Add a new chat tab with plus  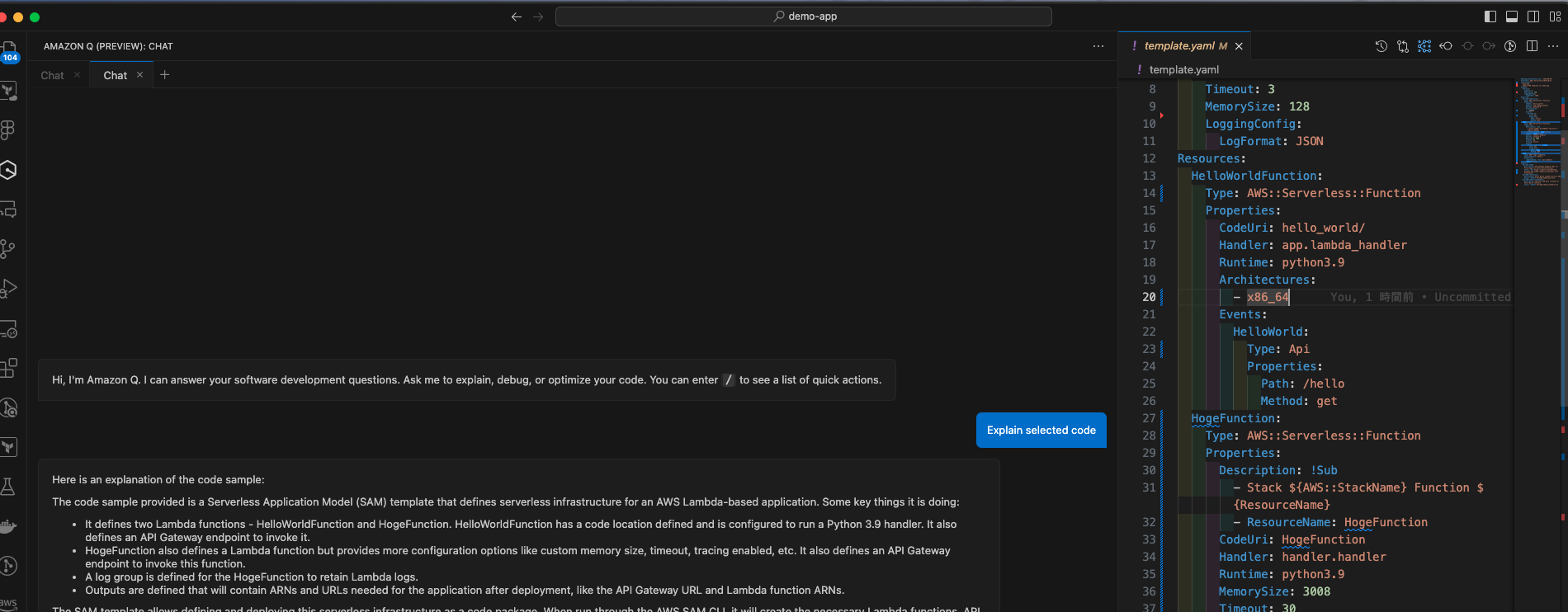(x=164, y=75)
